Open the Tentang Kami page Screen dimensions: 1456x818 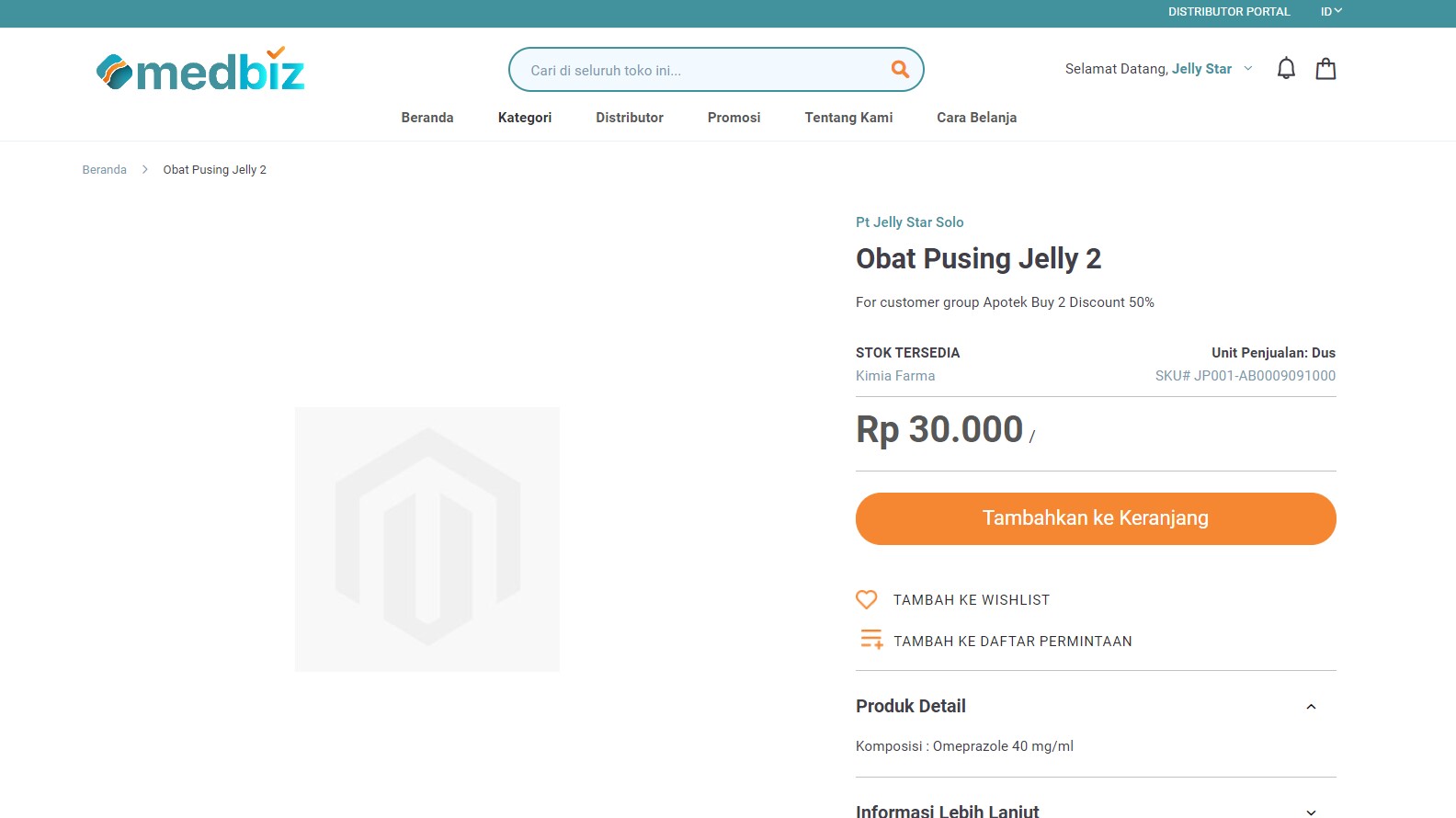point(847,117)
